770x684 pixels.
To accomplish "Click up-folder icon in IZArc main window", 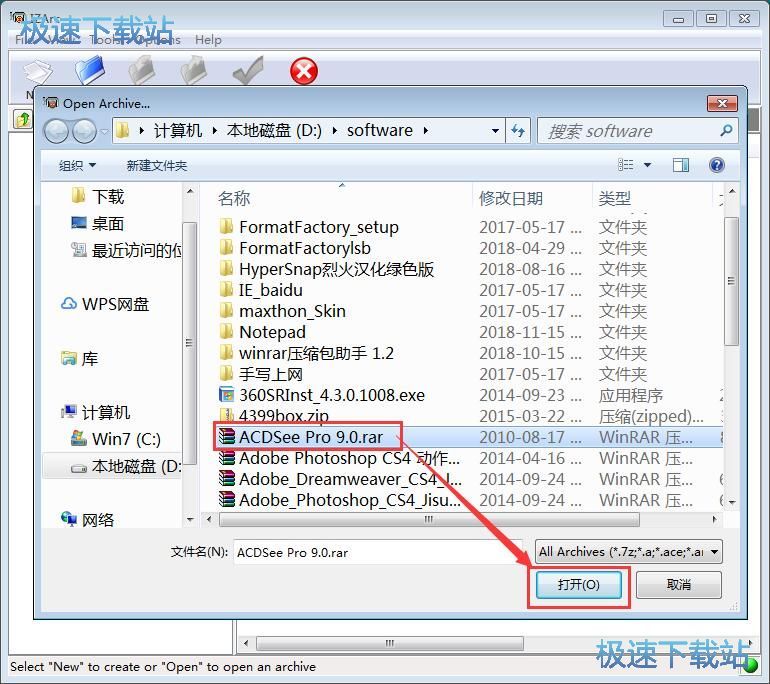I will click(23, 119).
